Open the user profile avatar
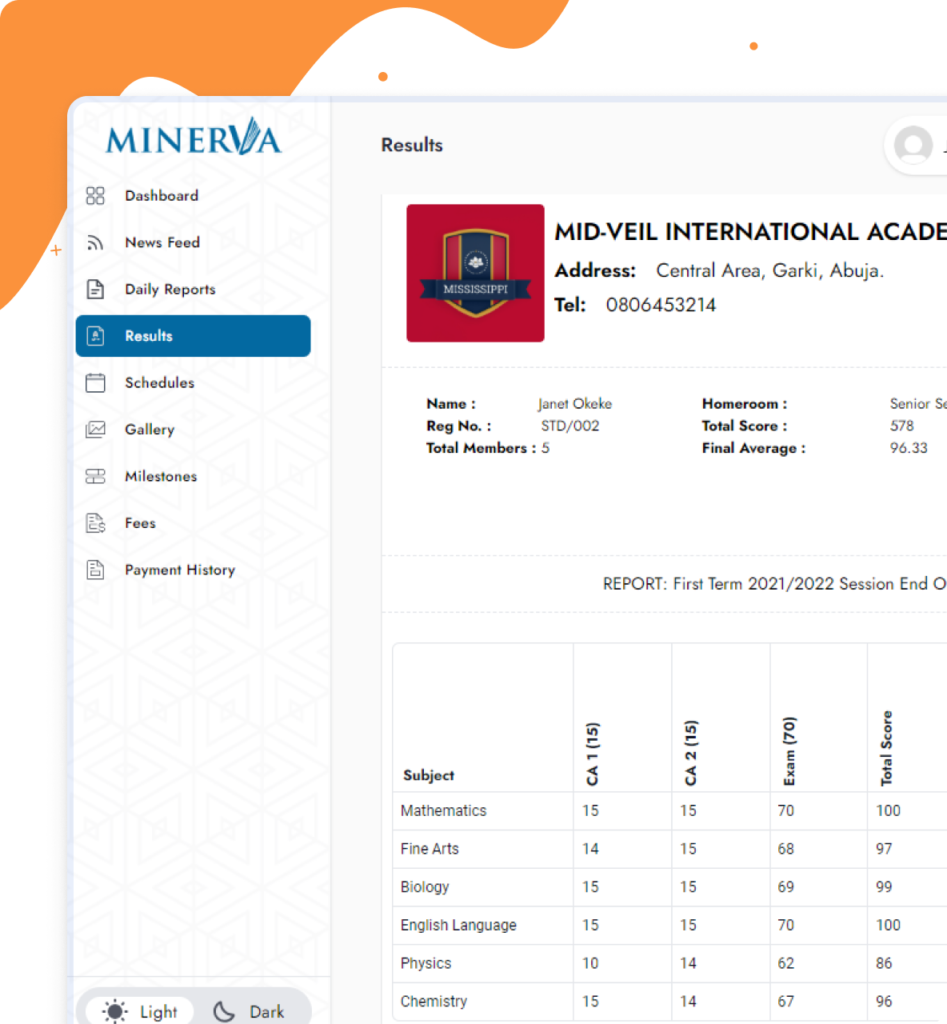Viewport: 947px width, 1024px height. (x=912, y=146)
